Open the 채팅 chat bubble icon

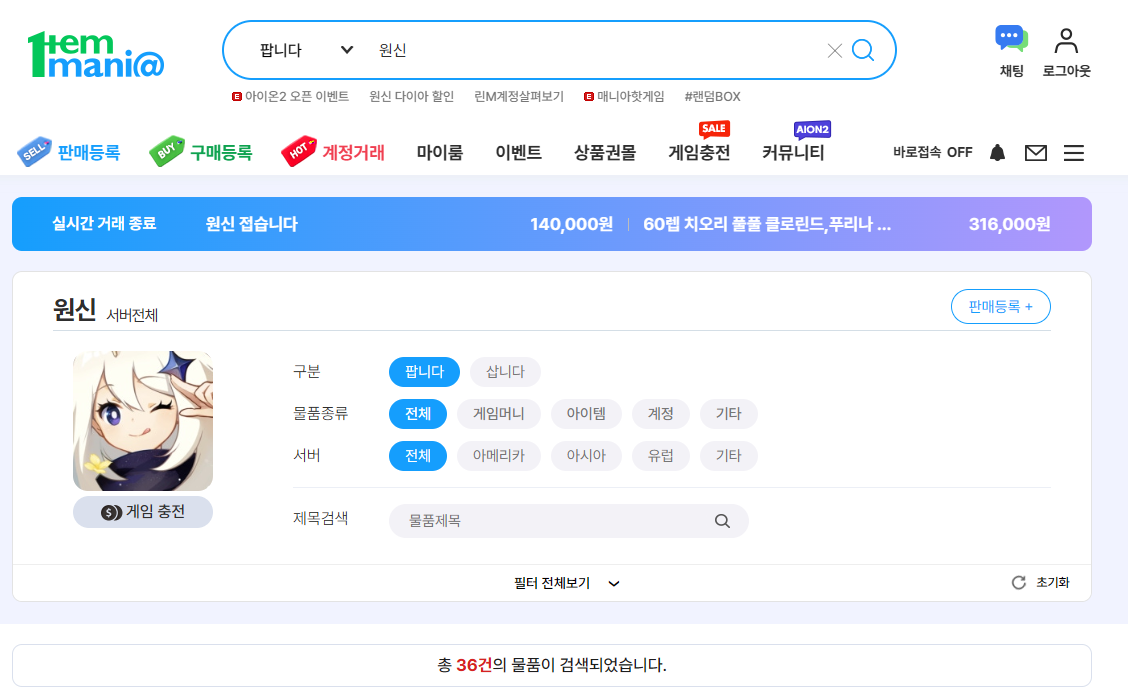tap(1011, 39)
